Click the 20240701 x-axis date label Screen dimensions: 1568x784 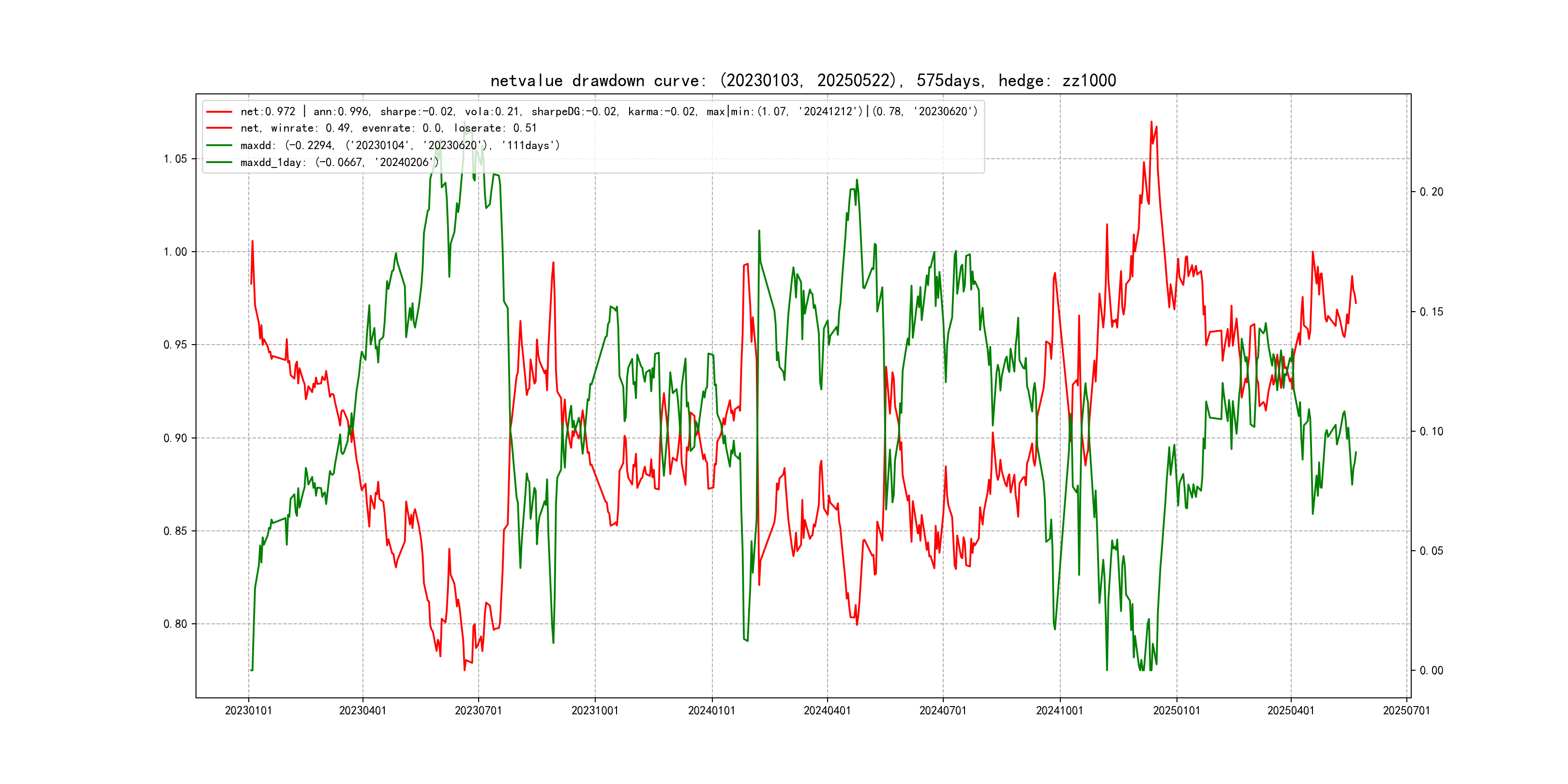(943, 710)
